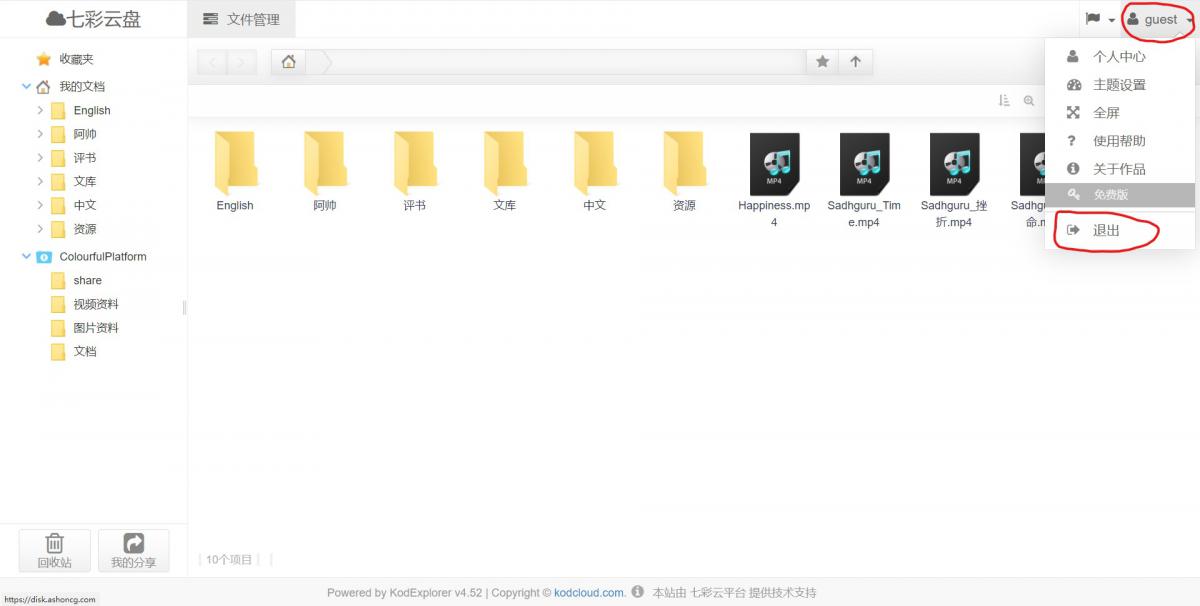
Task: Click the star favorite icon in toolbar
Action: (822, 62)
